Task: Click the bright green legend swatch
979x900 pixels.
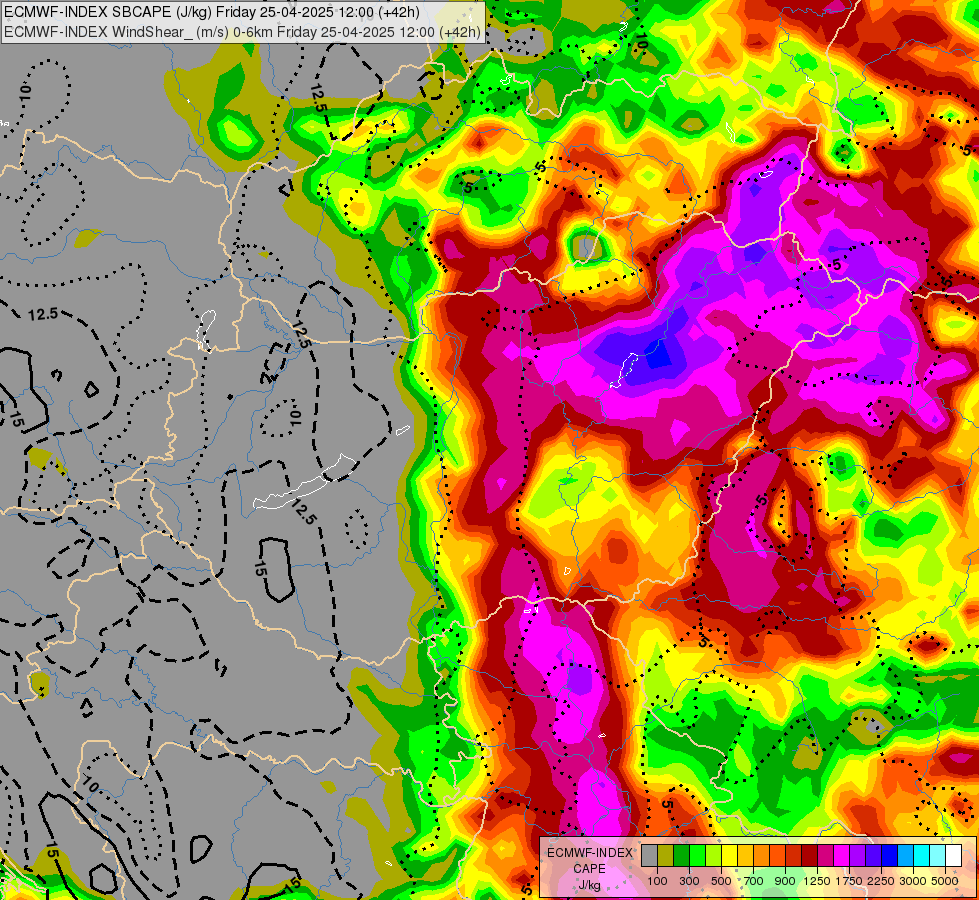Action: (697, 856)
